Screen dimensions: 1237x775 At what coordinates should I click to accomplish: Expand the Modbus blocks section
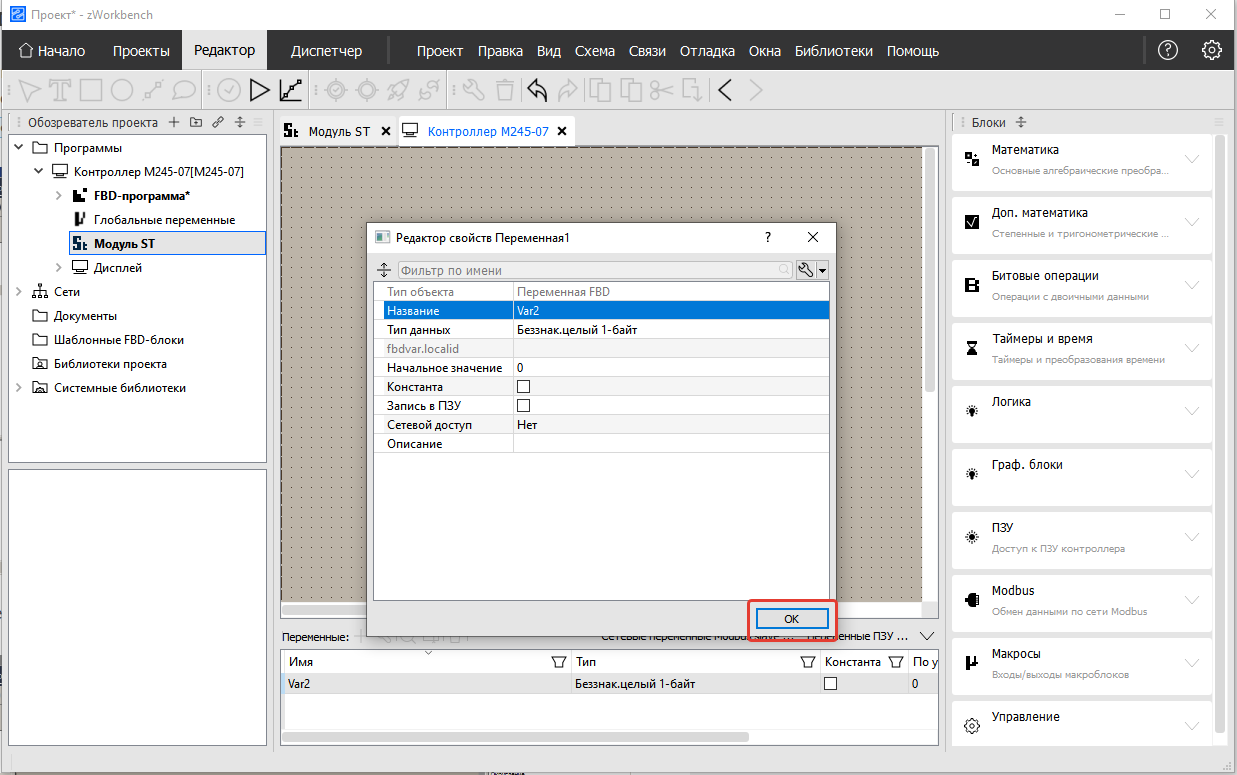(1191, 600)
